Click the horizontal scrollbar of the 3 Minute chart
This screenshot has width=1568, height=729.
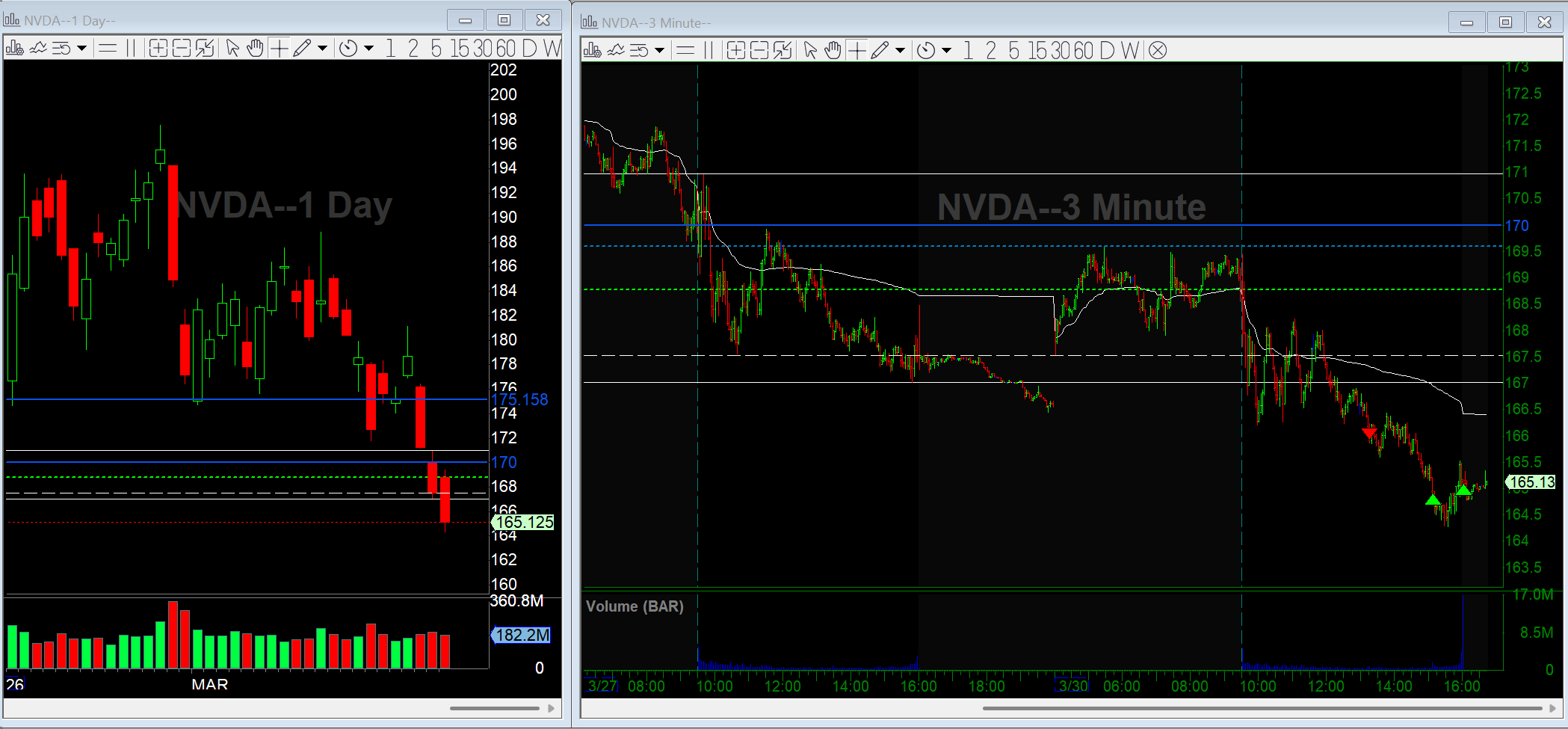pyautogui.click(x=1262, y=708)
